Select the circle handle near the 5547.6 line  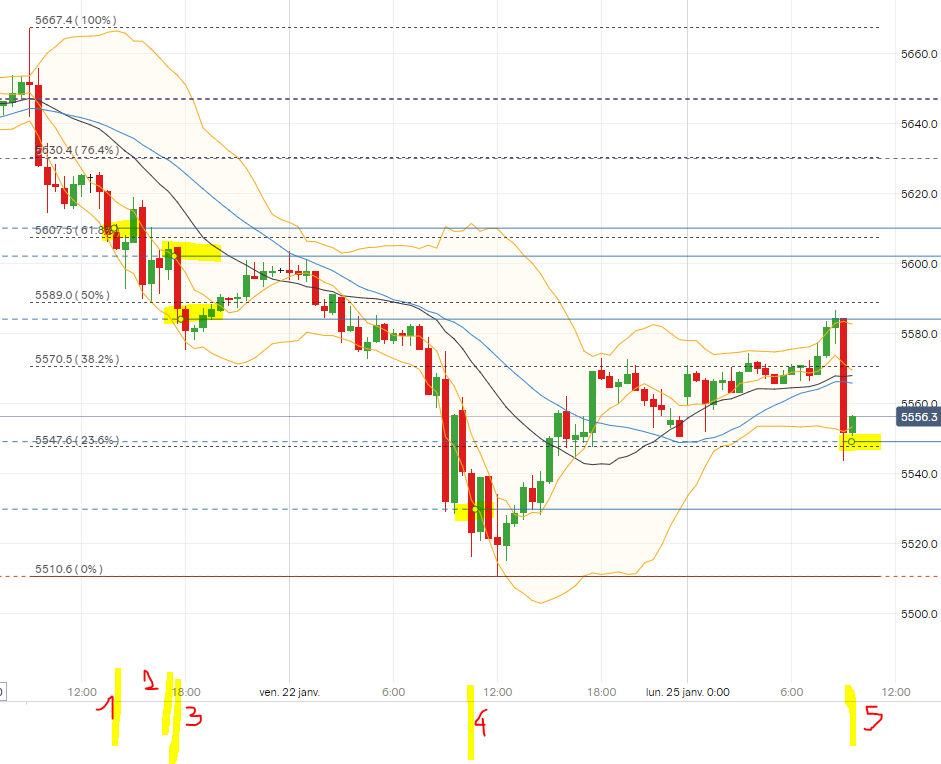pos(851,442)
